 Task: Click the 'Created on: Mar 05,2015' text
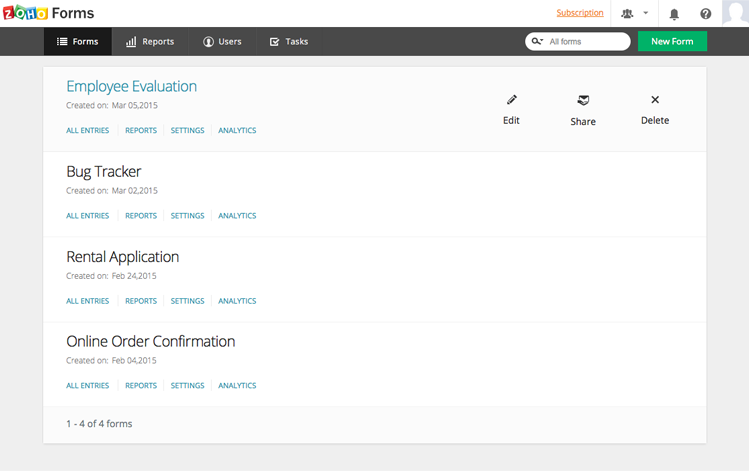tap(112, 106)
